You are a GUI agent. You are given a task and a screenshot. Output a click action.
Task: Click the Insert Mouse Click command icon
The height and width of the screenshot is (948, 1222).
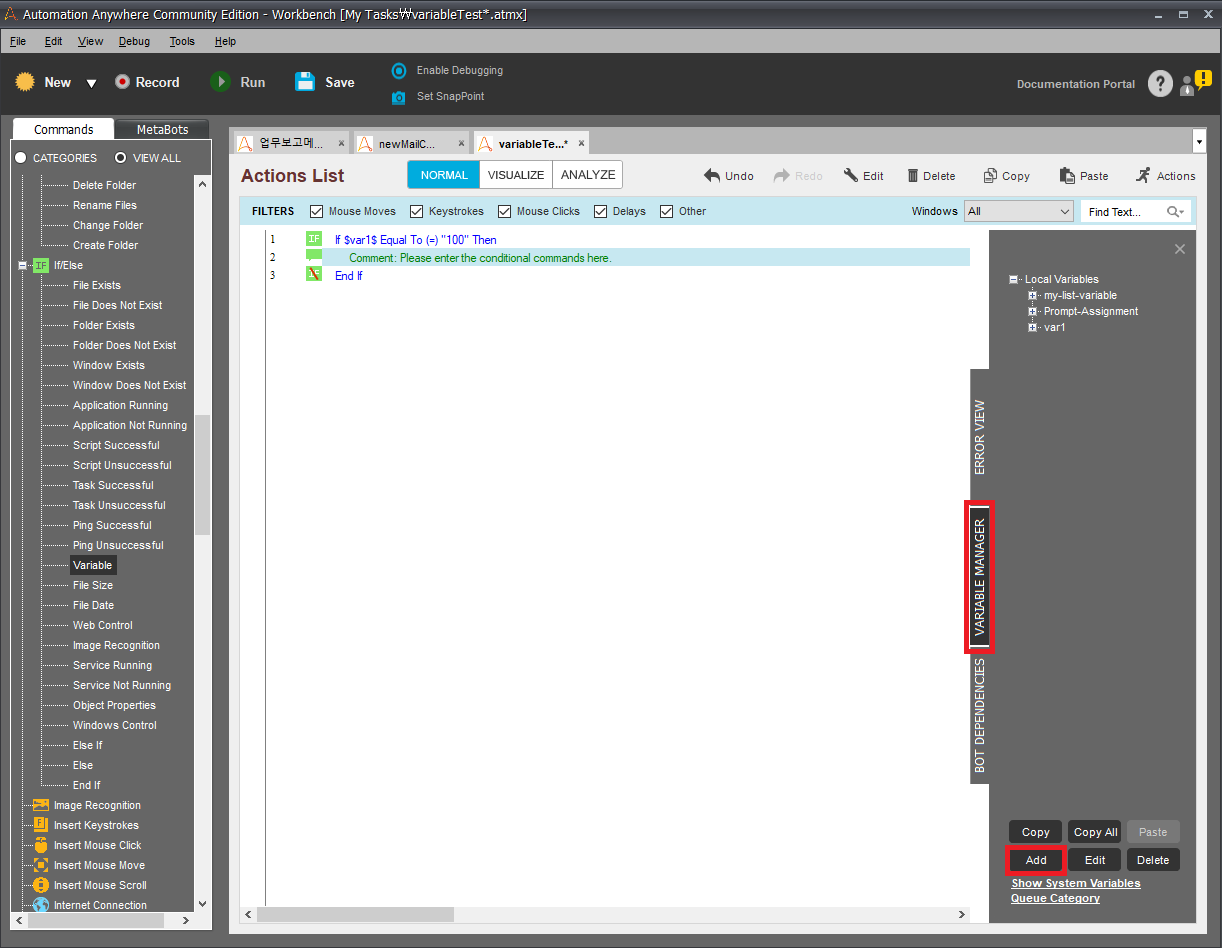point(41,845)
